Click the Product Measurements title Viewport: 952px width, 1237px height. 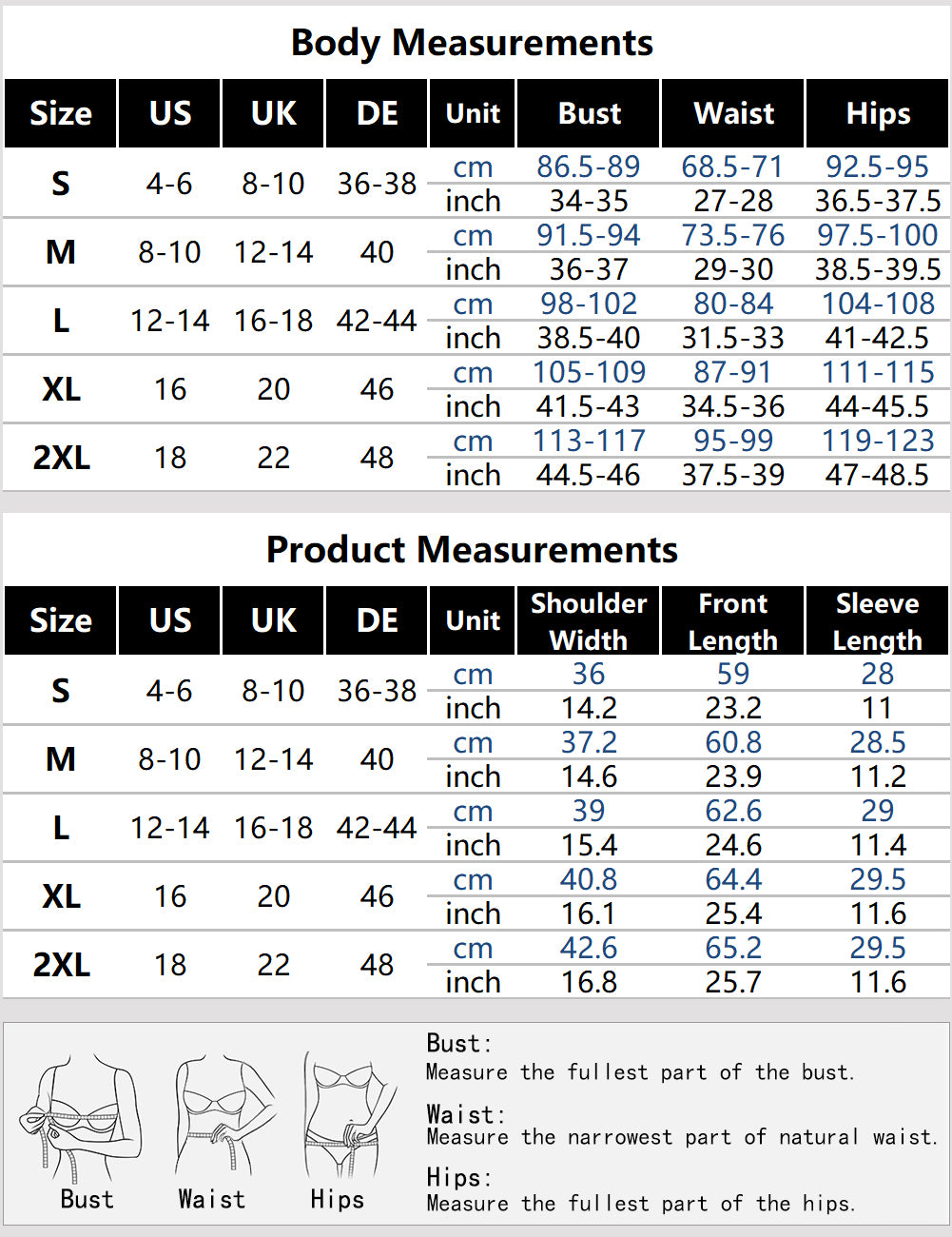pyautogui.click(x=472, y=550)
